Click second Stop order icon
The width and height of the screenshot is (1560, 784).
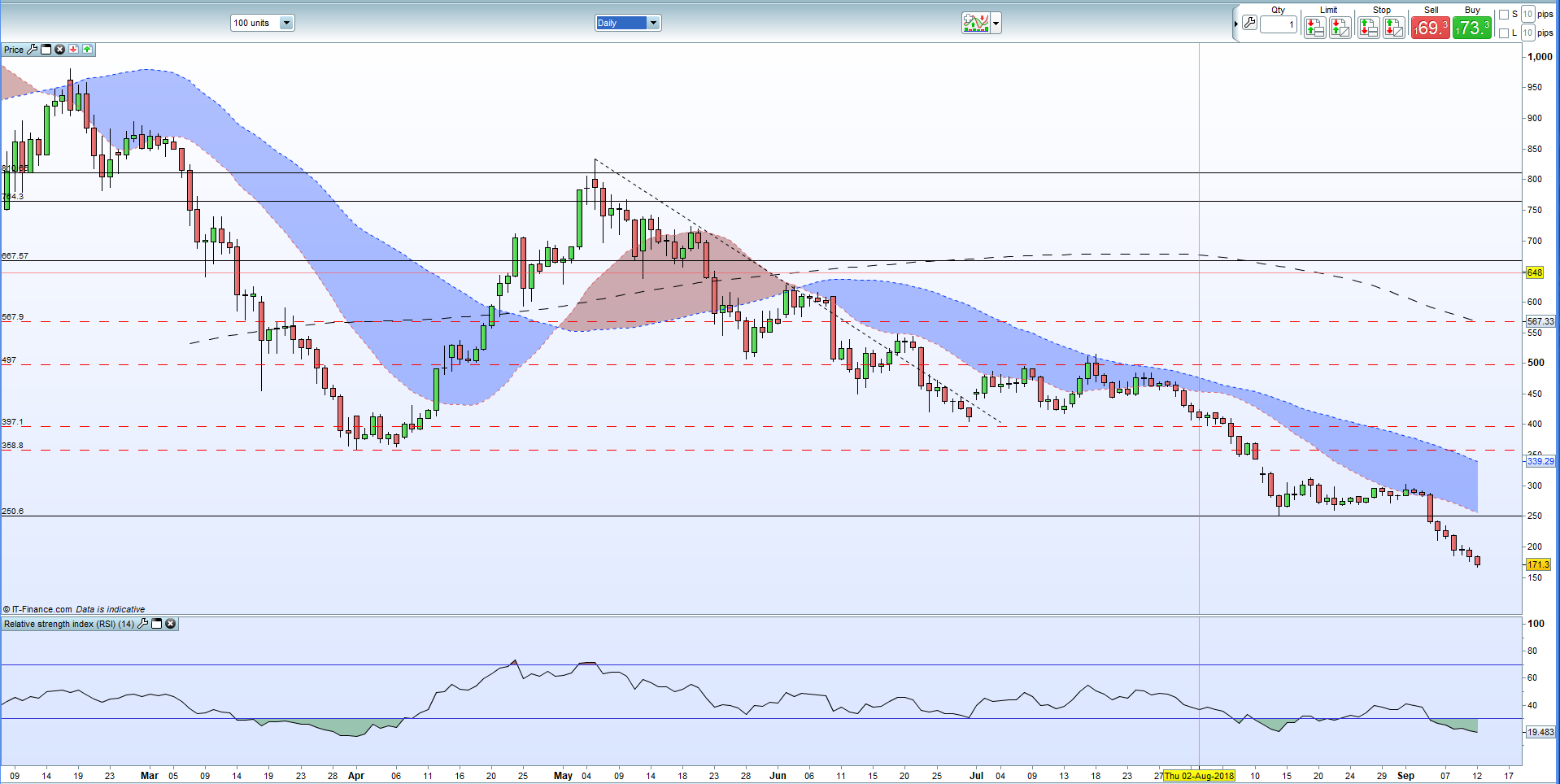pos(1394,28)
